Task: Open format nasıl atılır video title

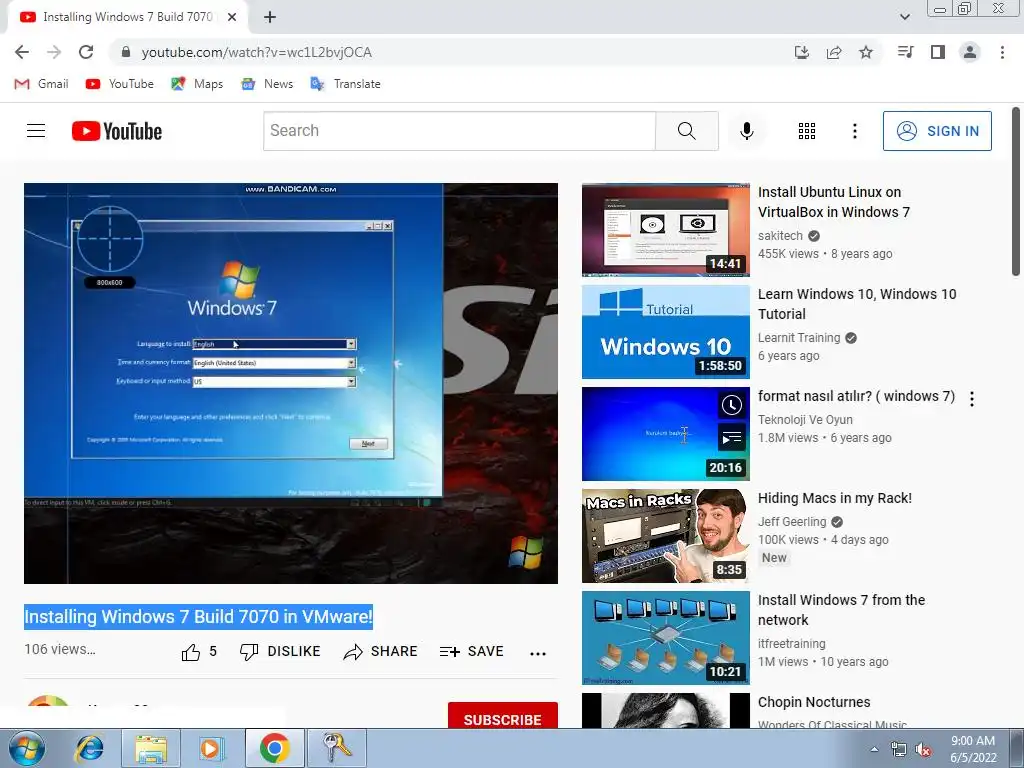Action: (x=856, y=396)
